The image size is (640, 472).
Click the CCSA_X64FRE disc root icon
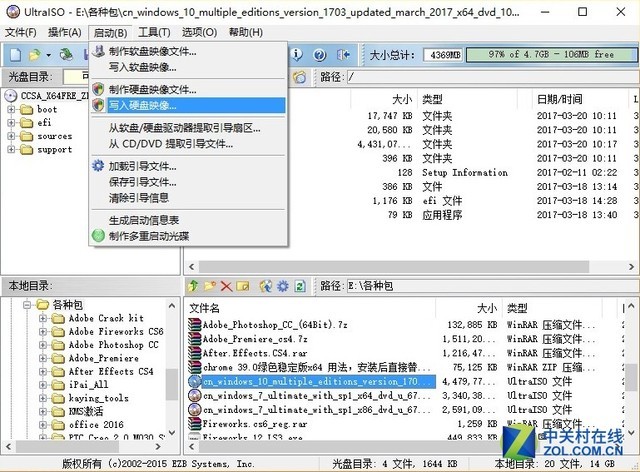point(11,96)
